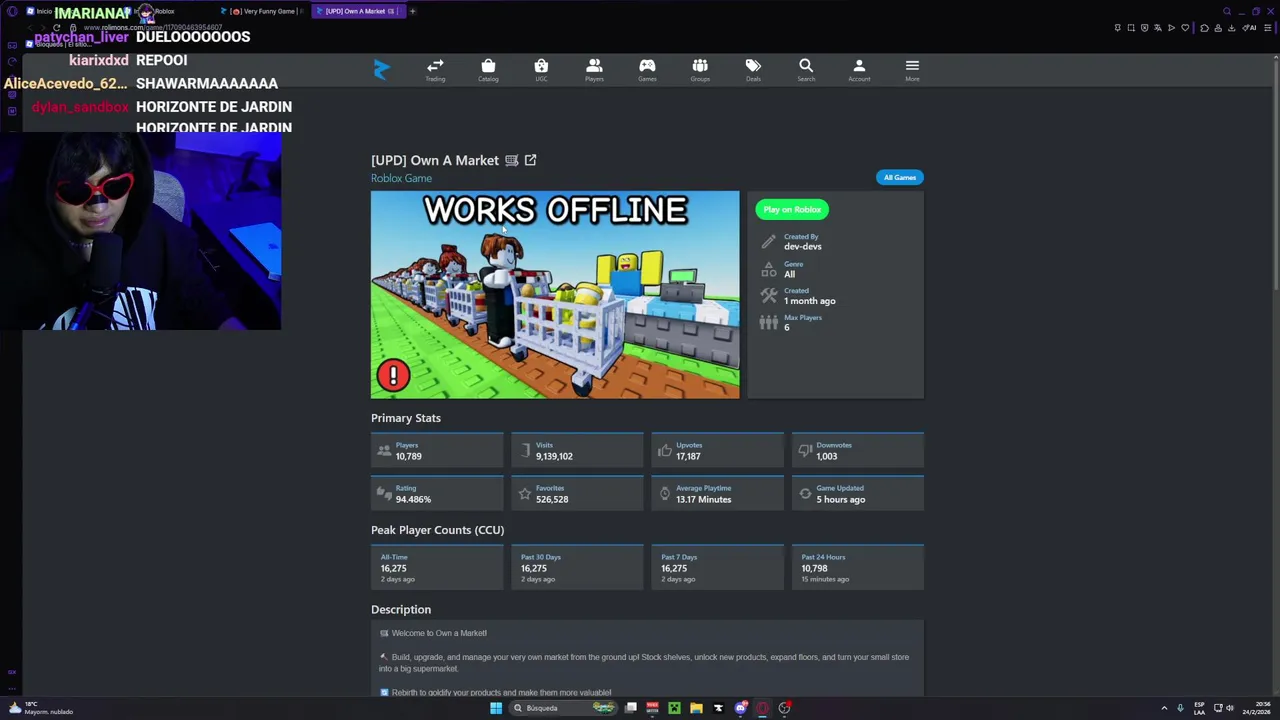Switch to the [UPD] Own A Market tab
1280x720 pixels.
click(x=359, y=11)
